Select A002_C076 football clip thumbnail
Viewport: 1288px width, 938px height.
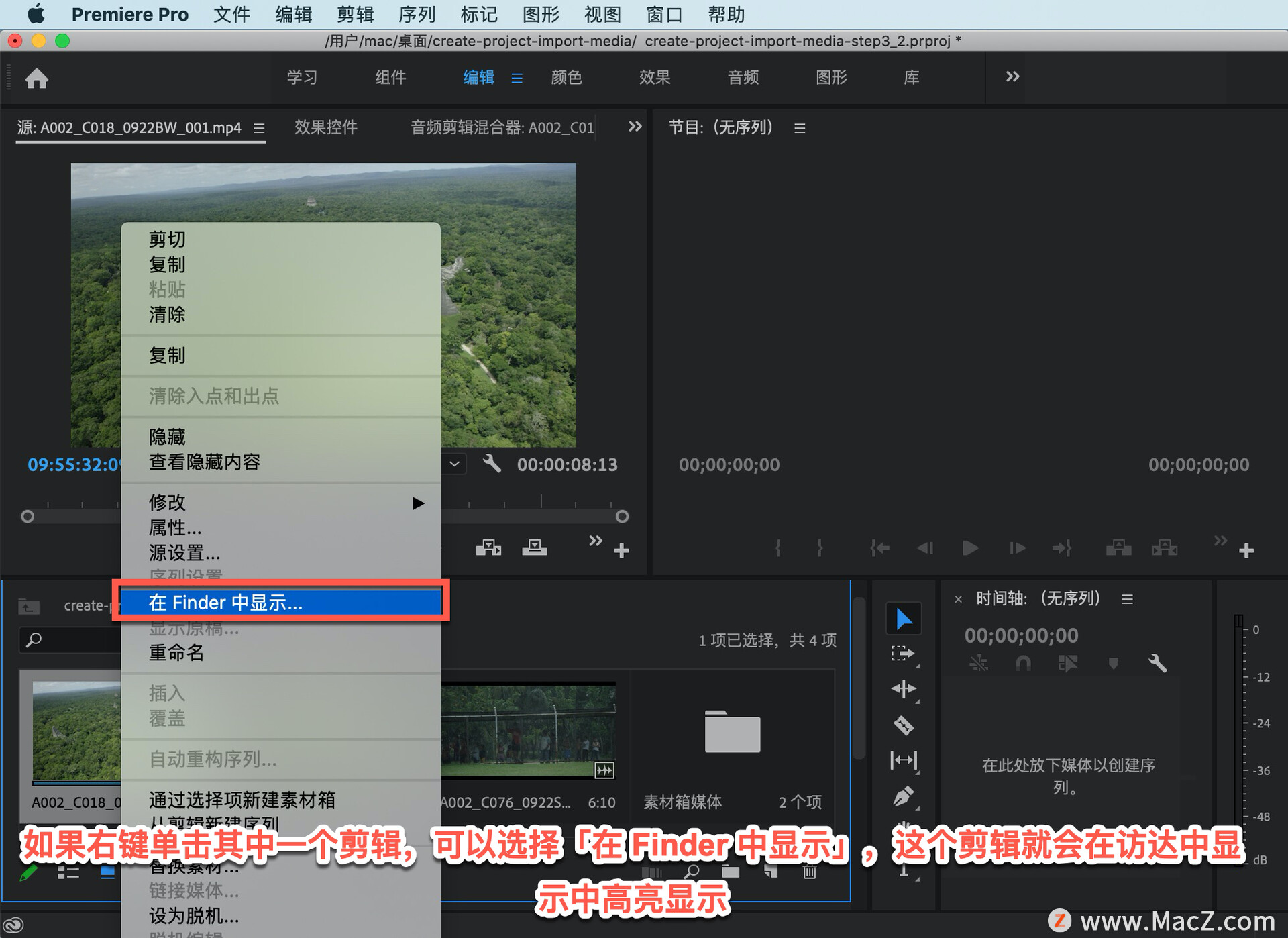click(x=528, y=731)
